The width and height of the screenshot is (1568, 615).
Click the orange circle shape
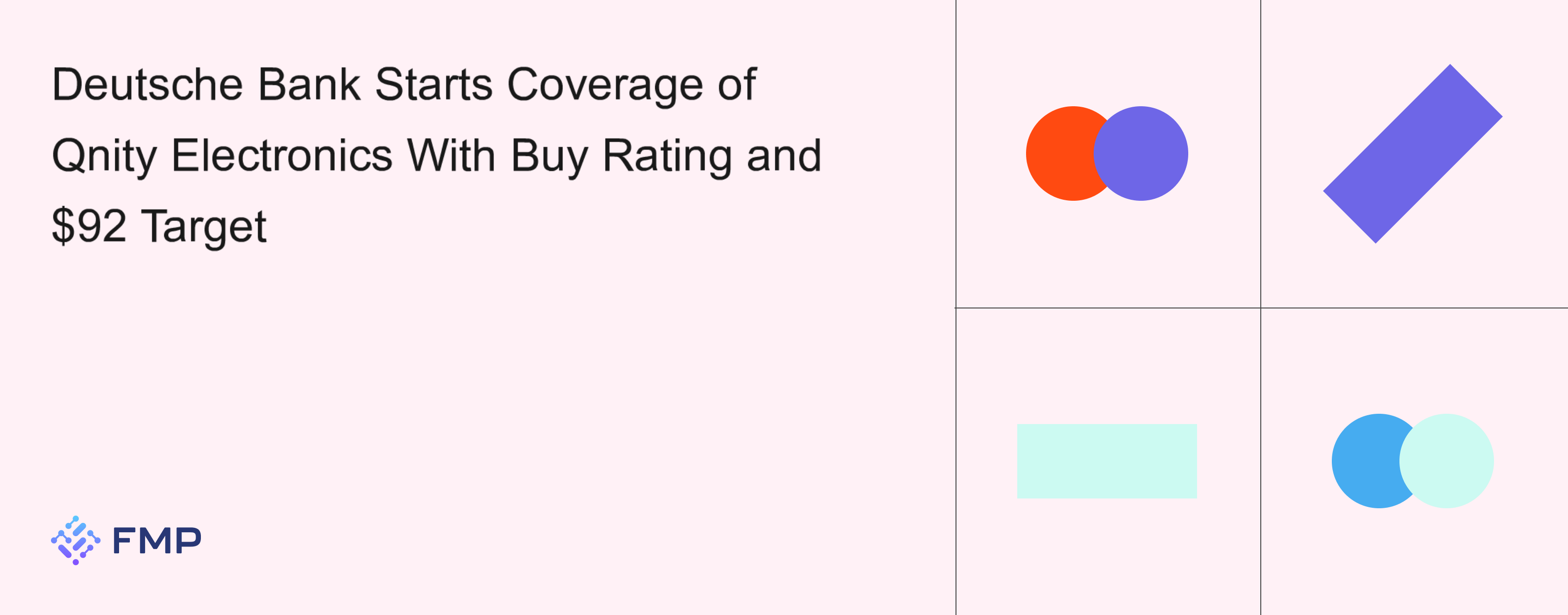pos(1056,153)
